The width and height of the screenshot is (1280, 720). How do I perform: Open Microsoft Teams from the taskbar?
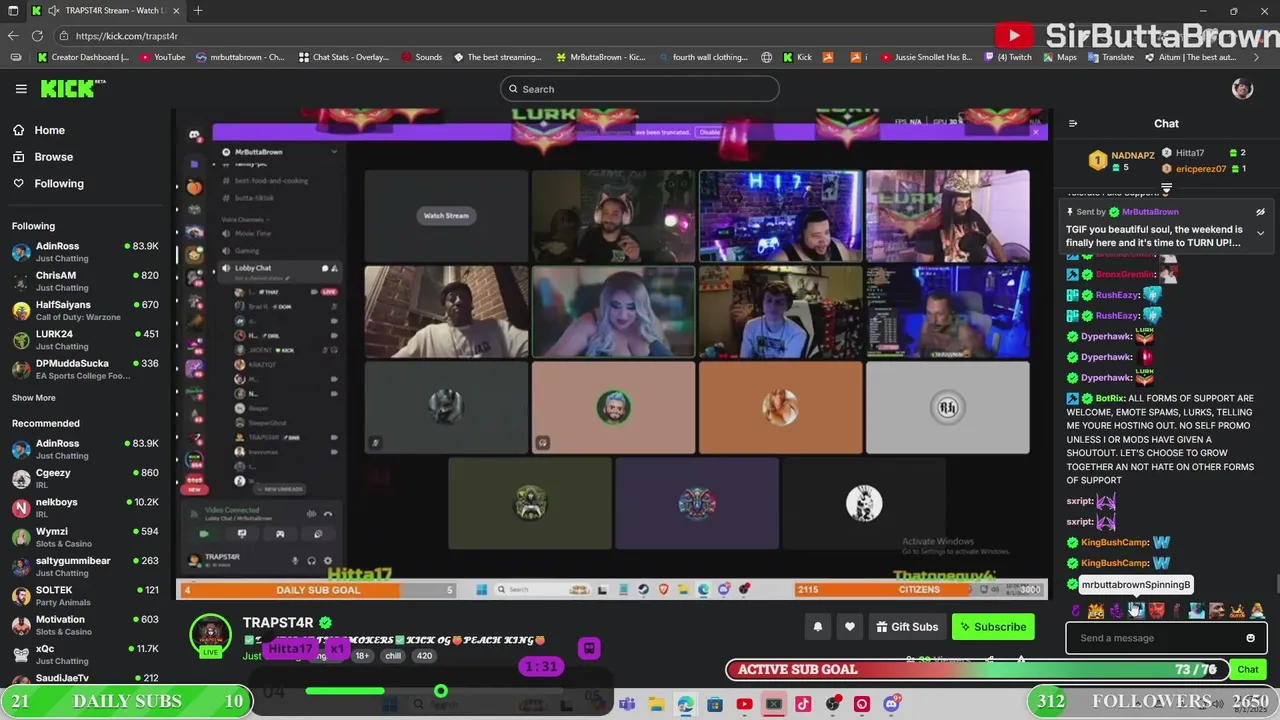coord(627,705)
